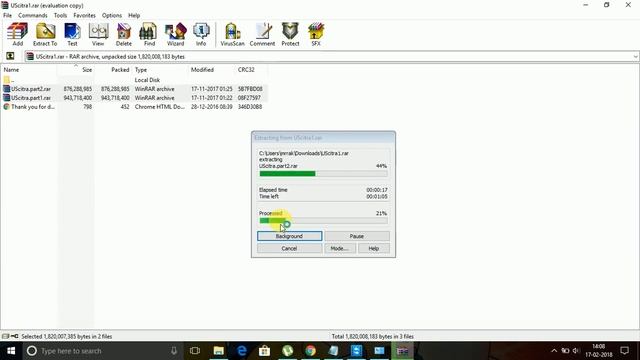This screenshot has width=640, height=360.
Task: Select the USciitra.part2.rar file
Action: tap(31, 89)
